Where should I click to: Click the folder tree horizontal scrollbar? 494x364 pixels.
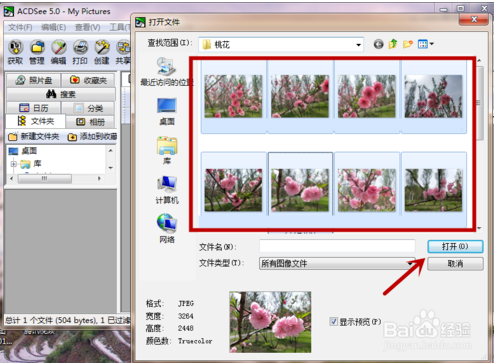[55, 179]
